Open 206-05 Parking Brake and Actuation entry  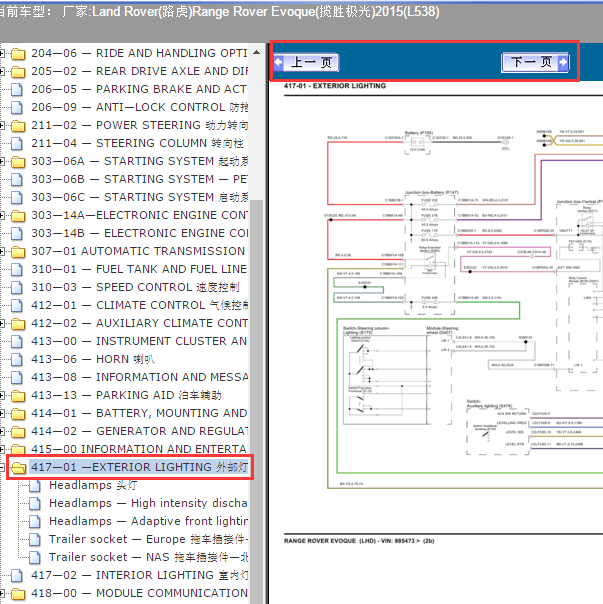click(139, 89)
